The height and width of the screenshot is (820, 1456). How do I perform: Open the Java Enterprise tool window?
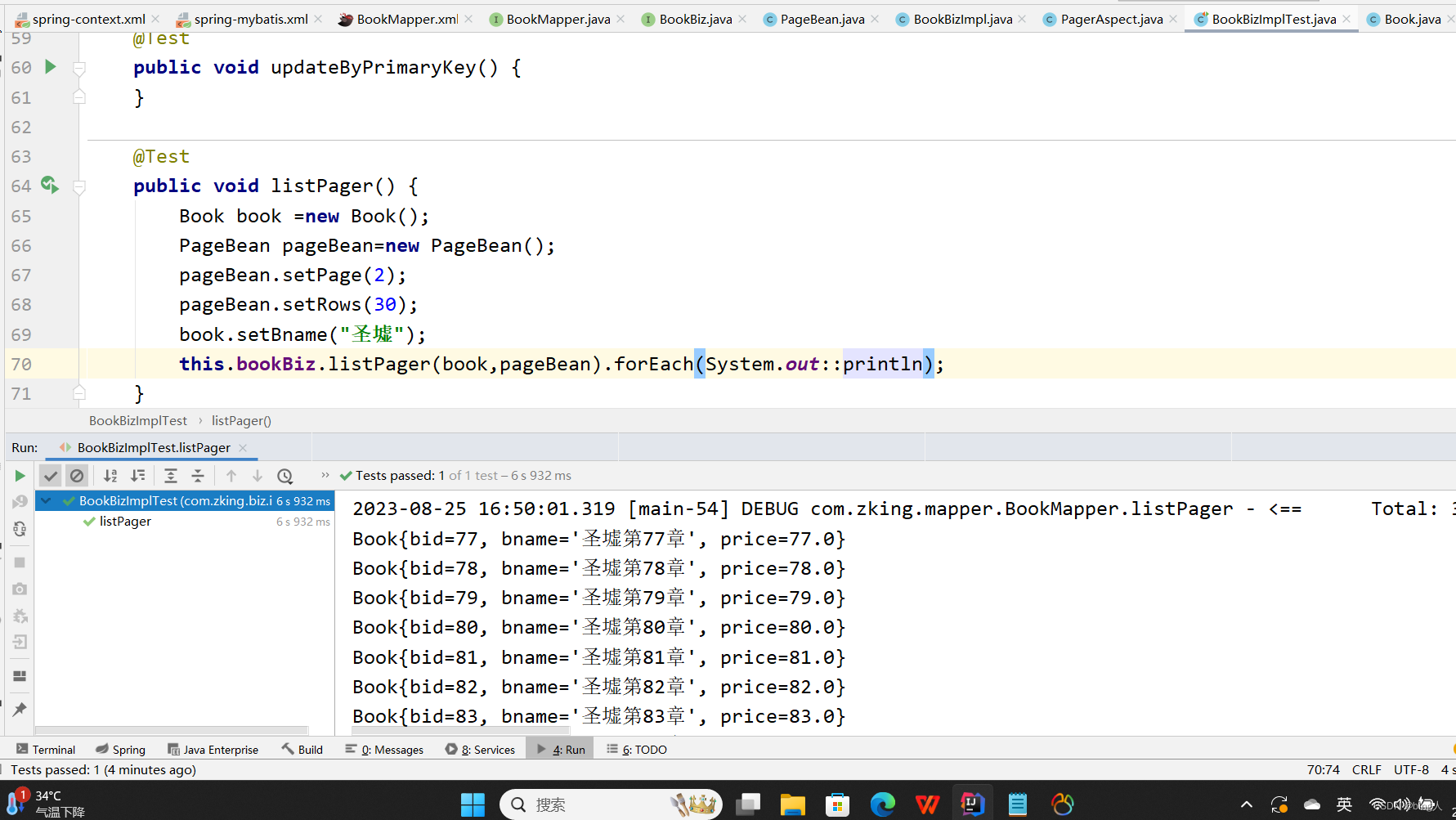(x=213, y=749)
